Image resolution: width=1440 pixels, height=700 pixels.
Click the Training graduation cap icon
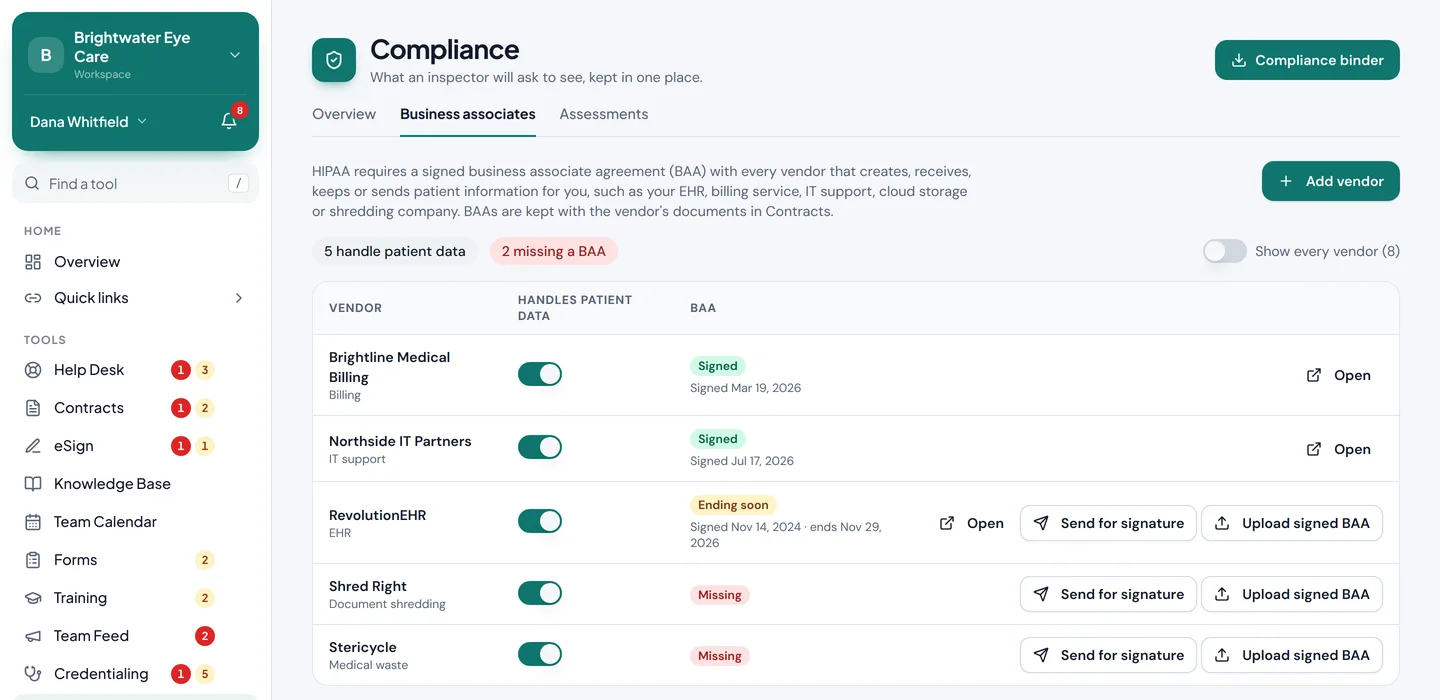coord(33,598)
